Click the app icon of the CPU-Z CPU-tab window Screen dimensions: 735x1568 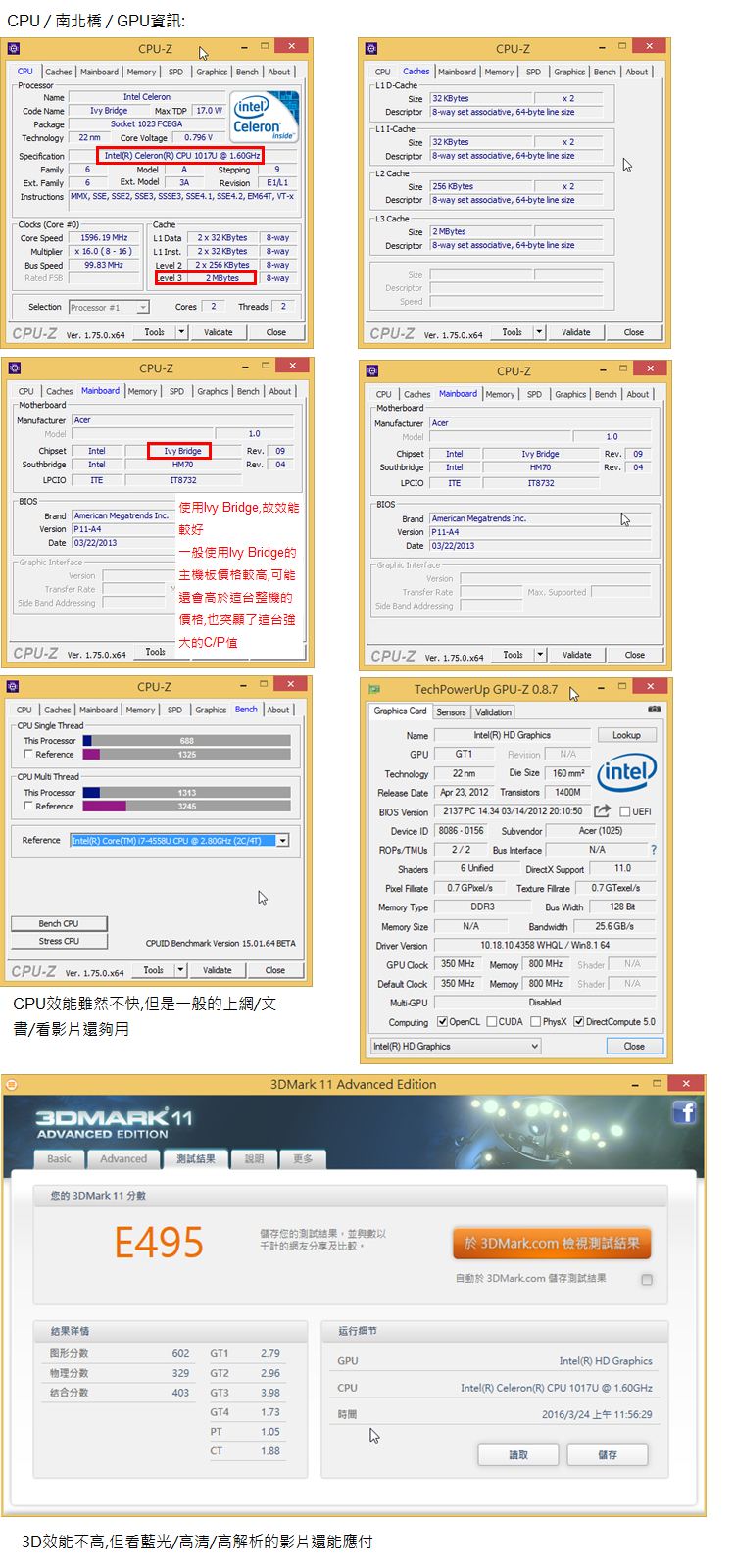tap(14, 48)
